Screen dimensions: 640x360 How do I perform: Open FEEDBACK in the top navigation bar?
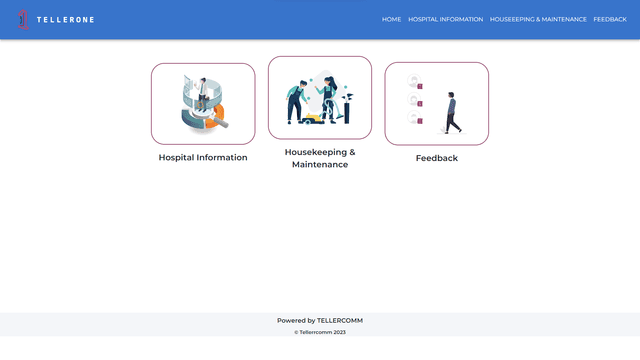pos(610,19)
